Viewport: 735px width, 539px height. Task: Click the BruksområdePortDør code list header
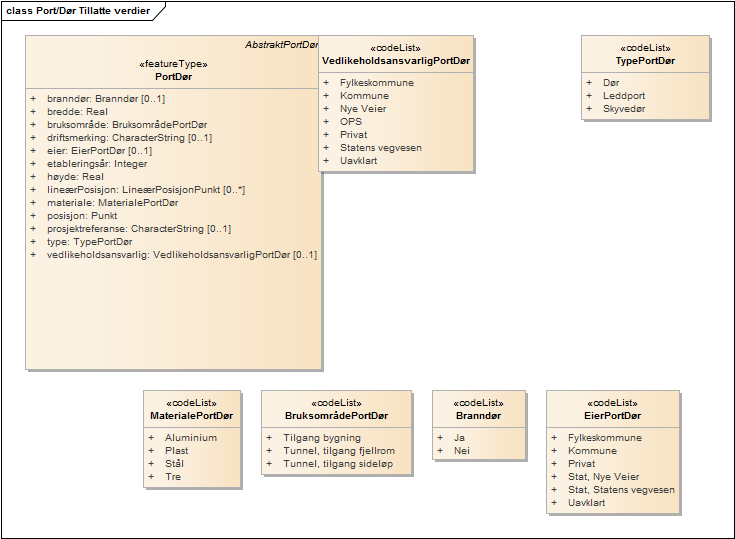(x=336, y=415)
